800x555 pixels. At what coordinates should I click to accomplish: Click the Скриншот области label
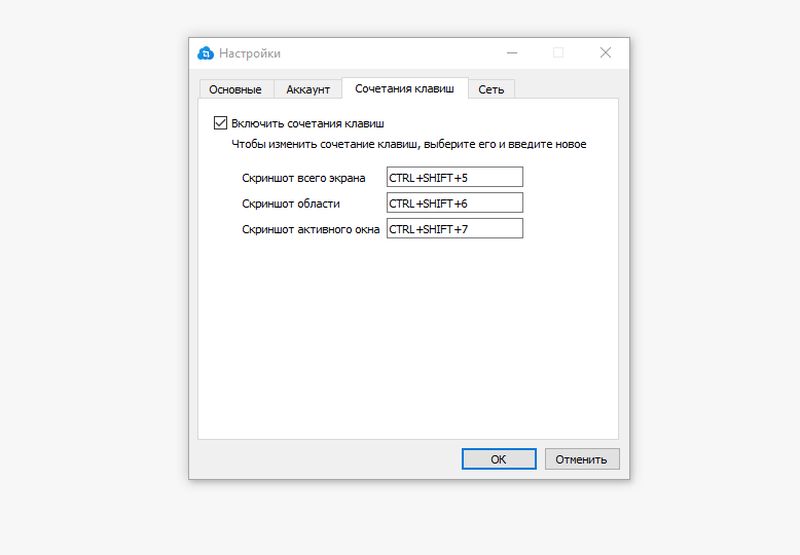[x=291, y=203]
